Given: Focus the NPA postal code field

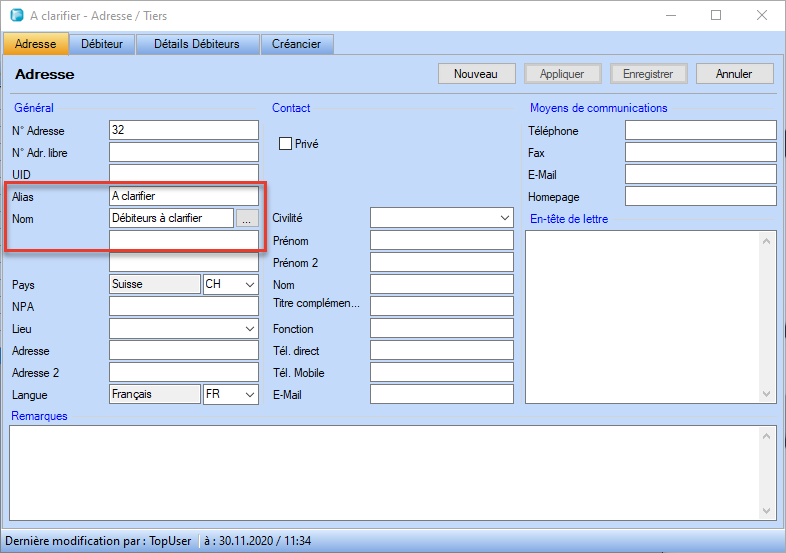Looking at the screenshot, I should pos(183,307).
